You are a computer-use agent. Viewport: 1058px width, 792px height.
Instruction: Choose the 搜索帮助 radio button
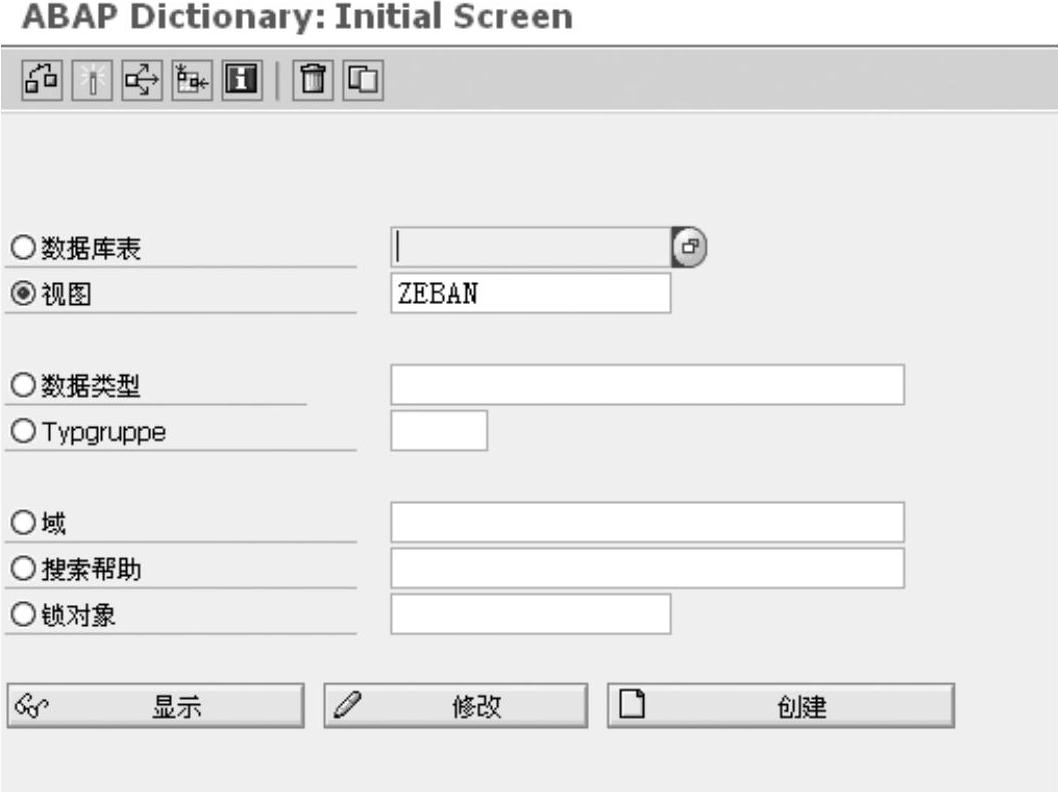[23, 568]
